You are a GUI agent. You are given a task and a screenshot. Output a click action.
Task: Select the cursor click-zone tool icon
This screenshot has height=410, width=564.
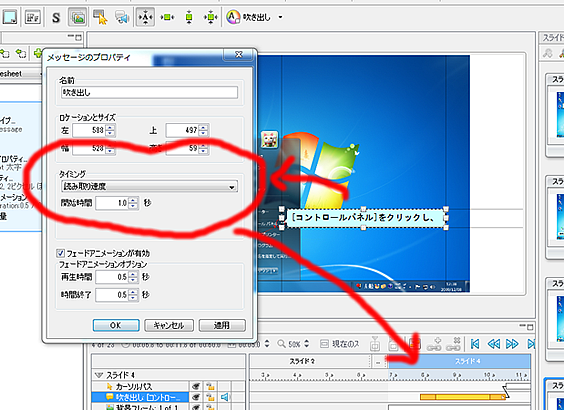(x=100, y=17)
